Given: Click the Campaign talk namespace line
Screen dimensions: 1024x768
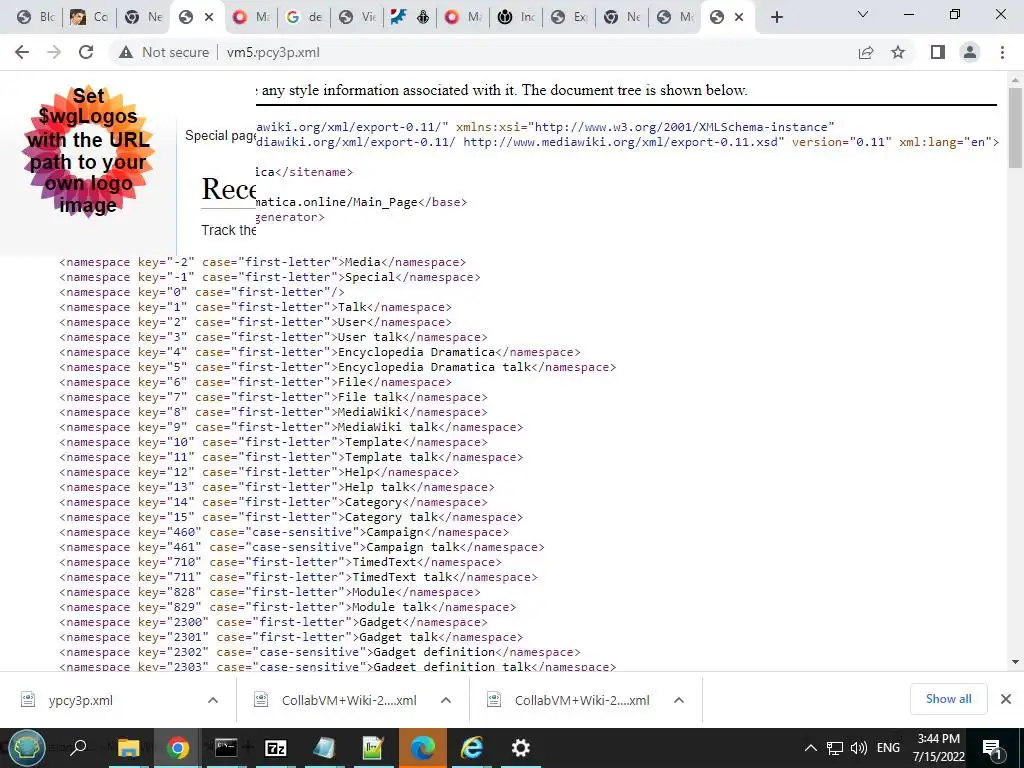Looking at the screenshot, I should 302,547.
